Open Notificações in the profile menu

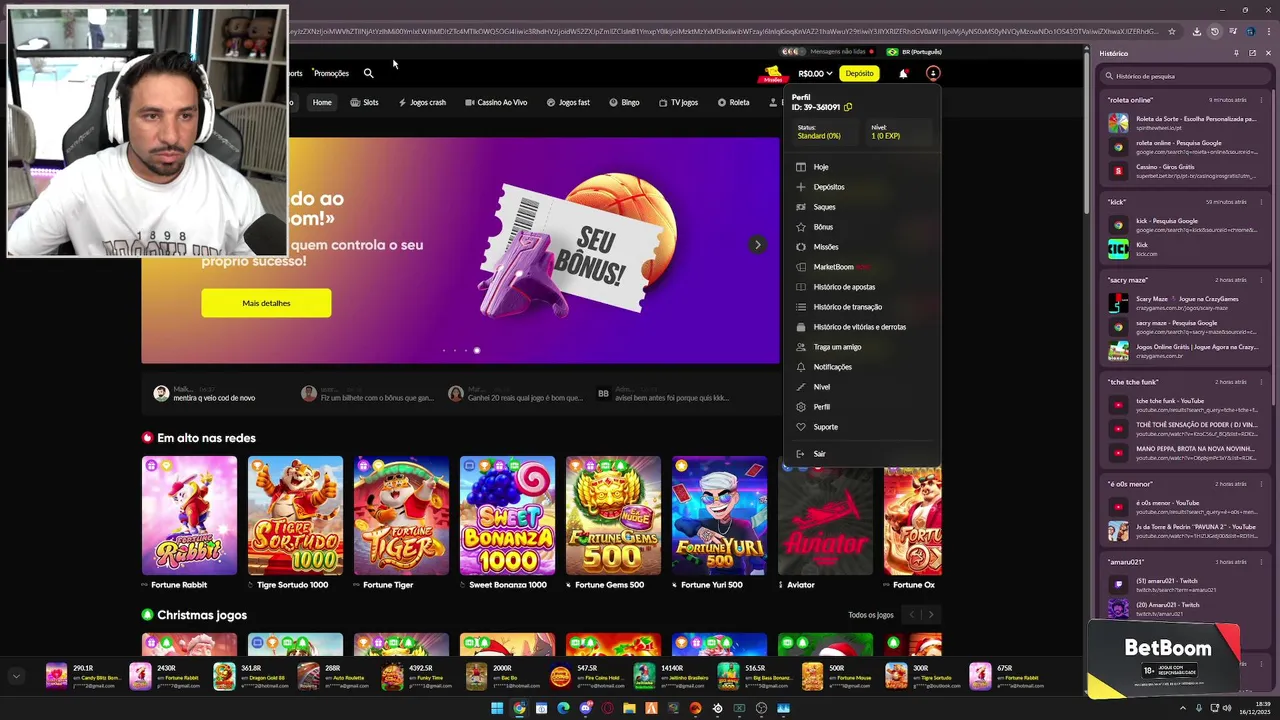click(832, 367)
